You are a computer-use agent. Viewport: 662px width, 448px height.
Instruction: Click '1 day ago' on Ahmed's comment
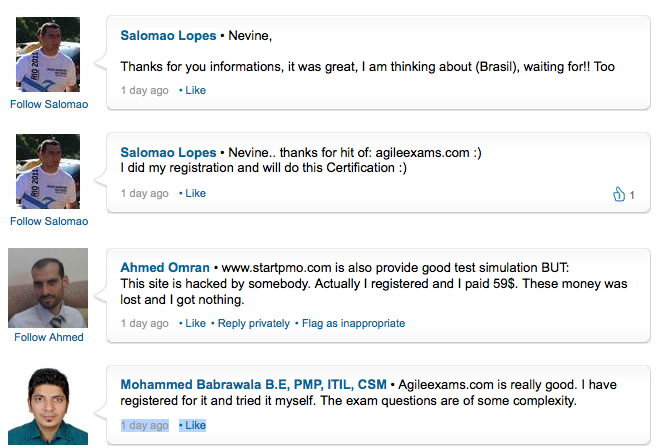click(145, 323)
